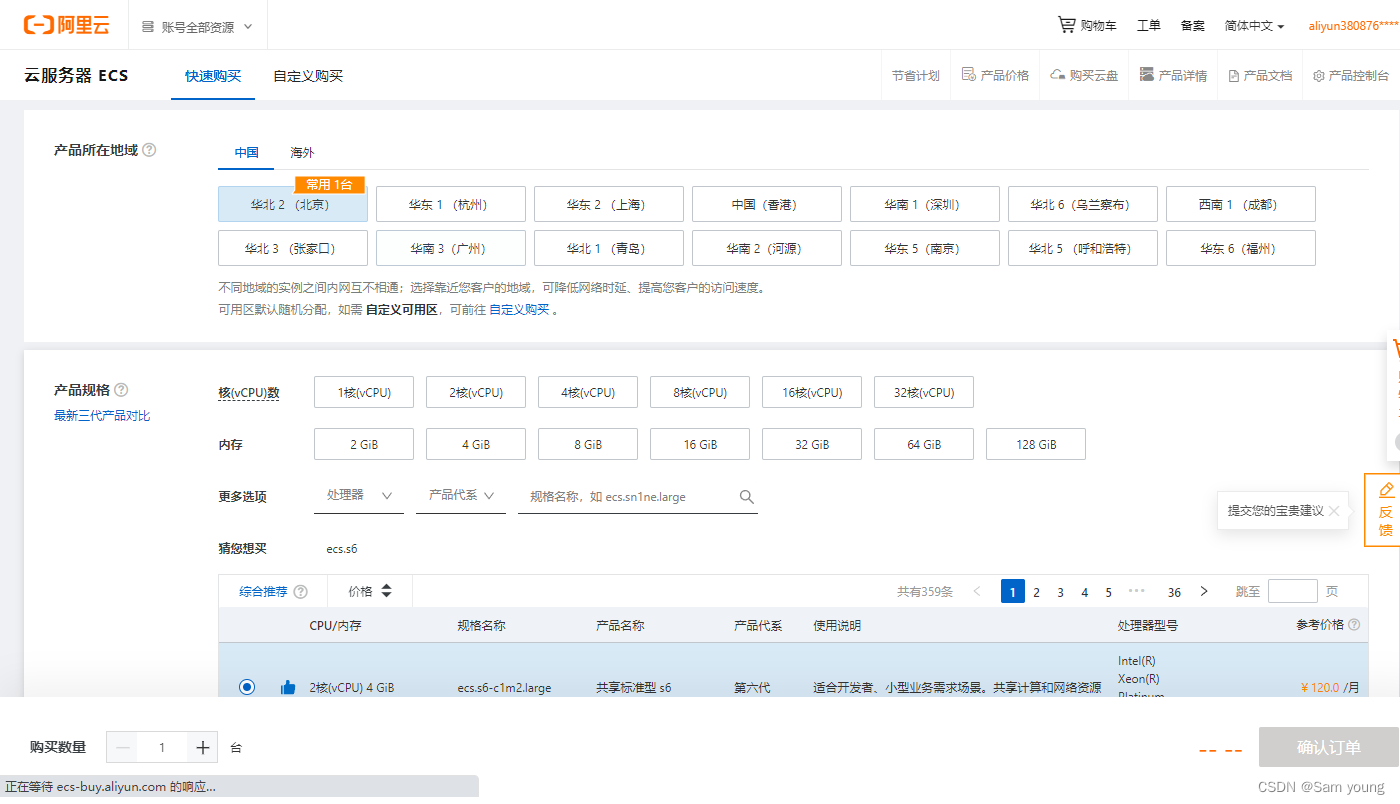This screenshot has height=804, width=1400.
Task: Click the ecs.s6 suggestion
Action: pyautogui.click(x=342, y=549)
